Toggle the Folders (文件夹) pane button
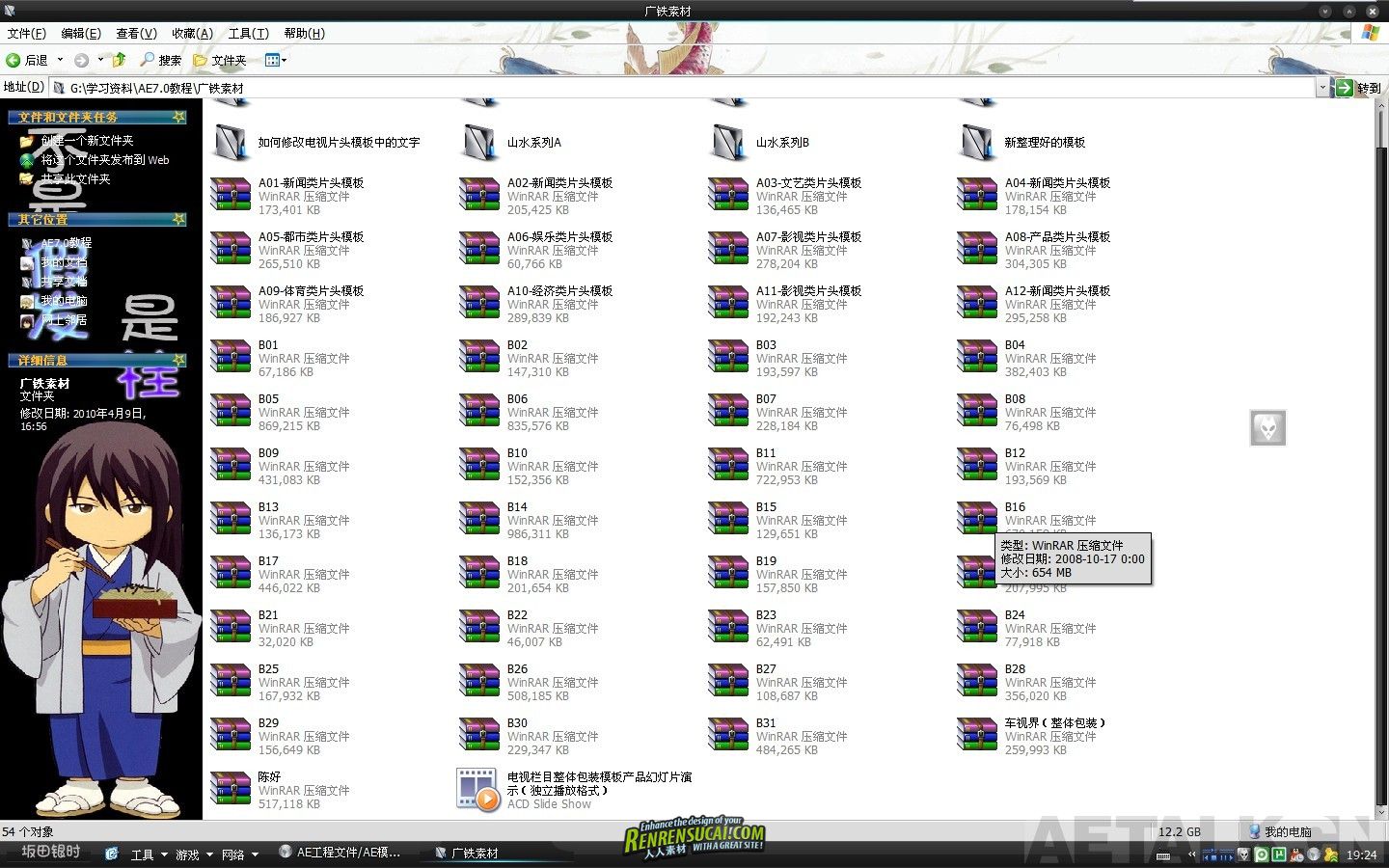The width and height of the screenshot is (1389, 868). [220, 60]
